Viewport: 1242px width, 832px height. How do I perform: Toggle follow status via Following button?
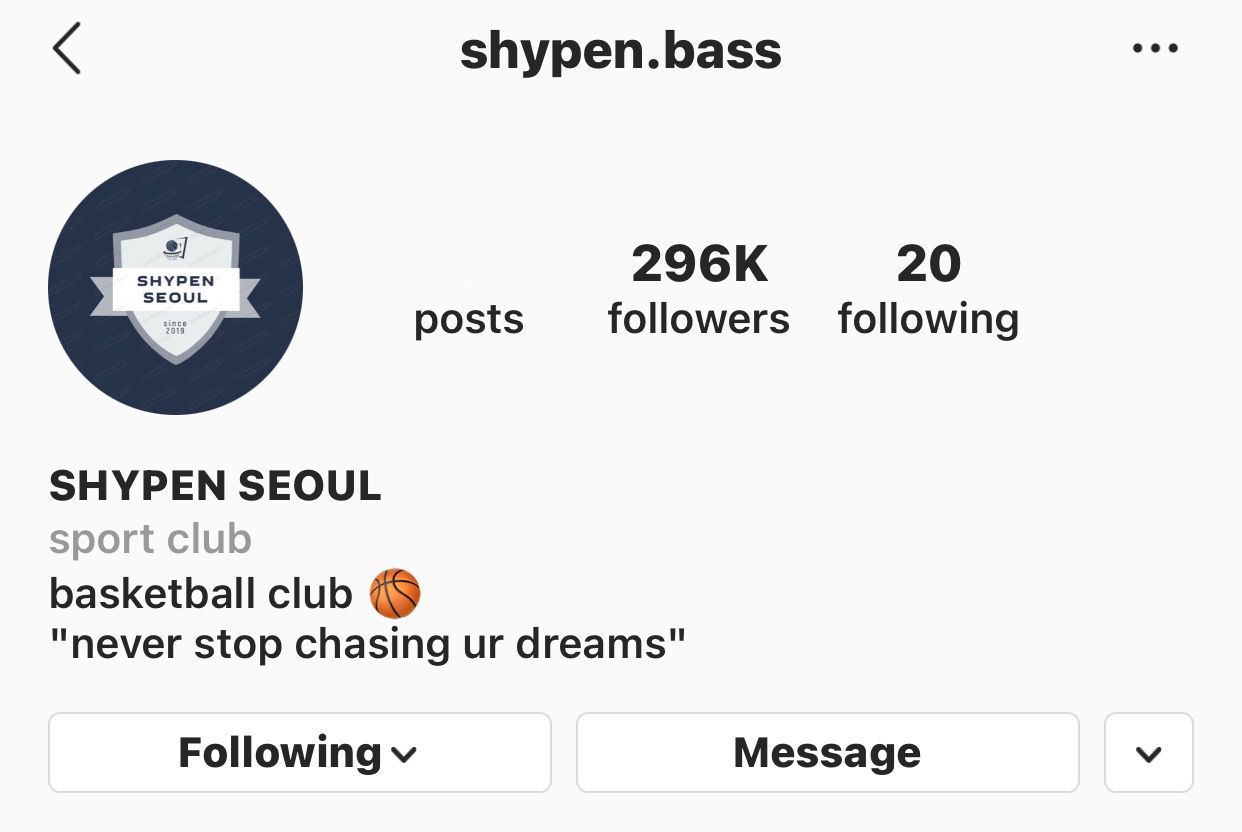300,753
